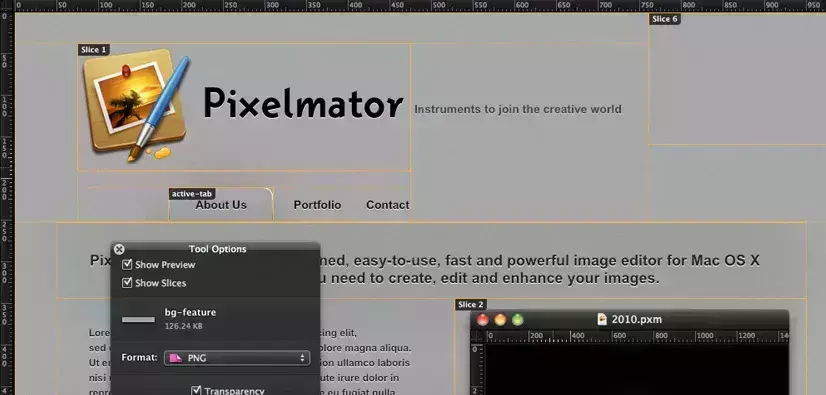
Task: Uncheck the Show Preview checkbox
Action: point(127,264)
